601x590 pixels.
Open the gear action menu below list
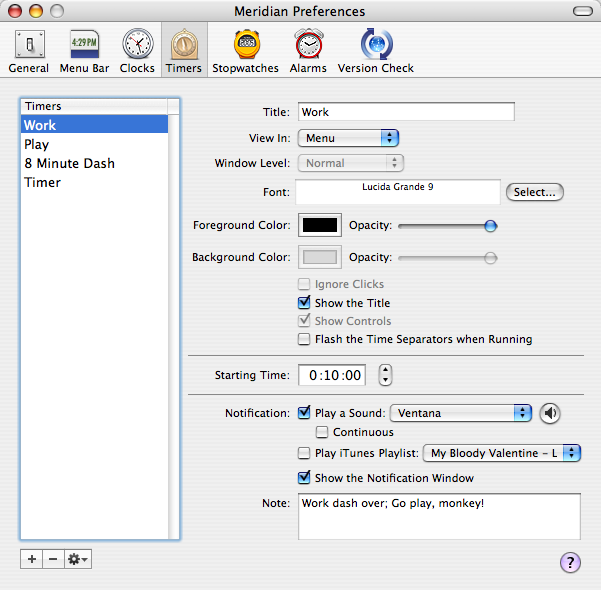(78, 559)
